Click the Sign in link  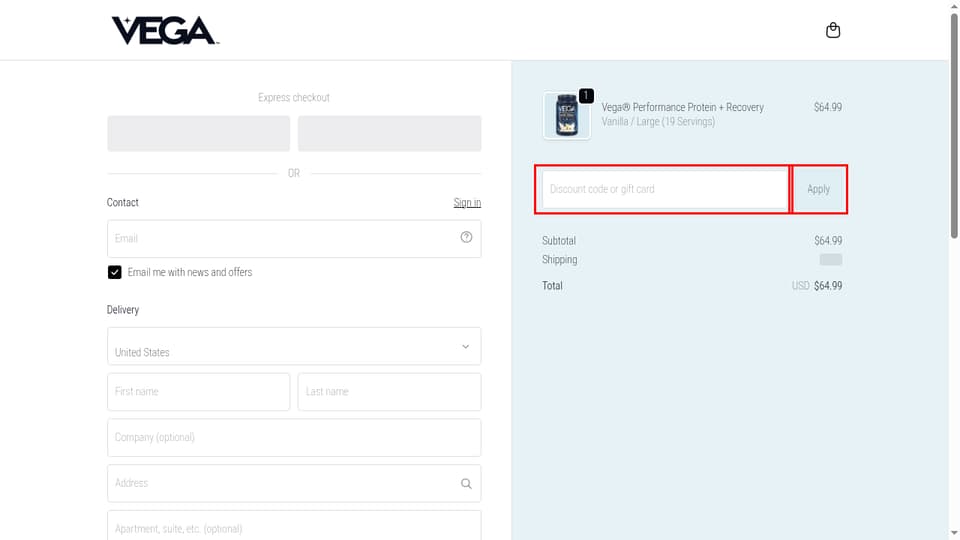(467, 203)
